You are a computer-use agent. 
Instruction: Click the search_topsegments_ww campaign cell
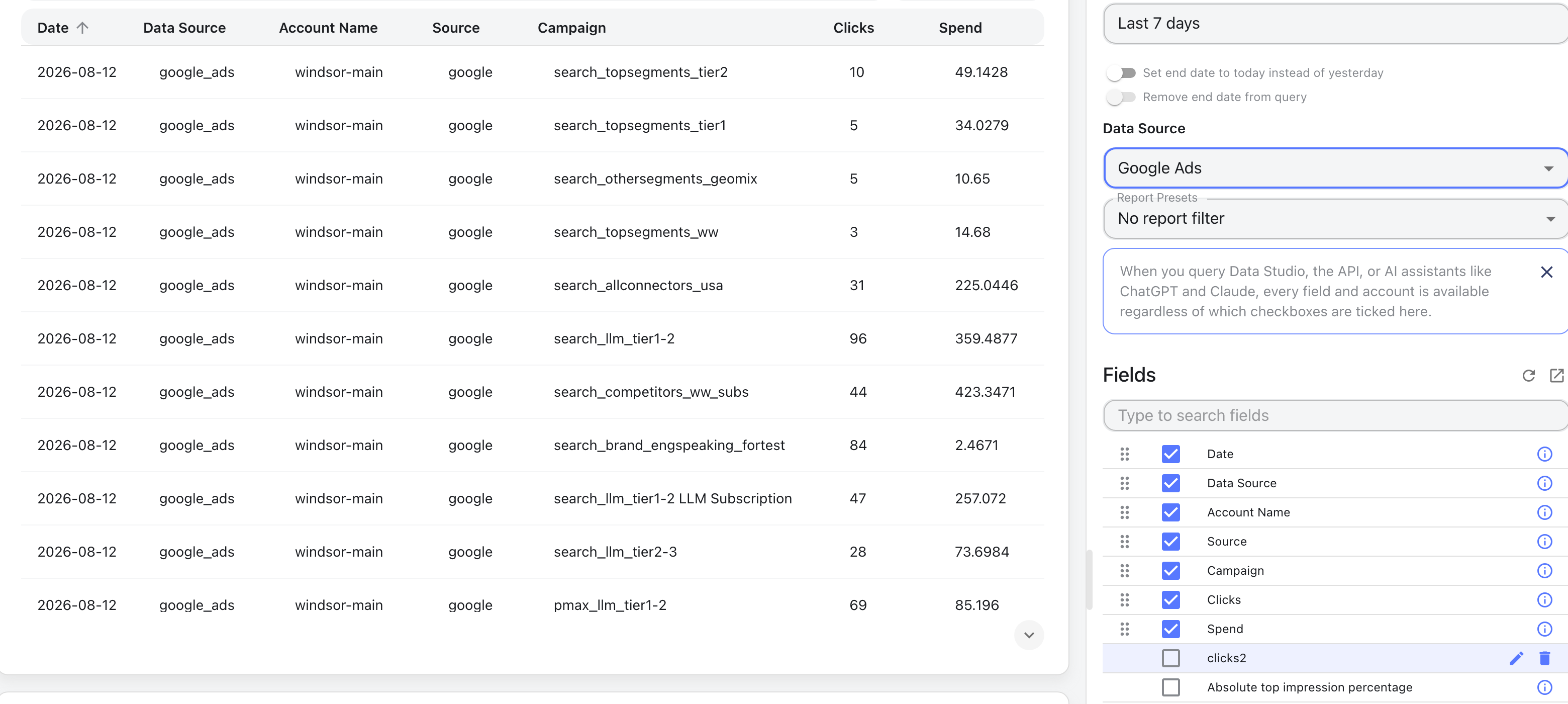(x=635, y=232)
